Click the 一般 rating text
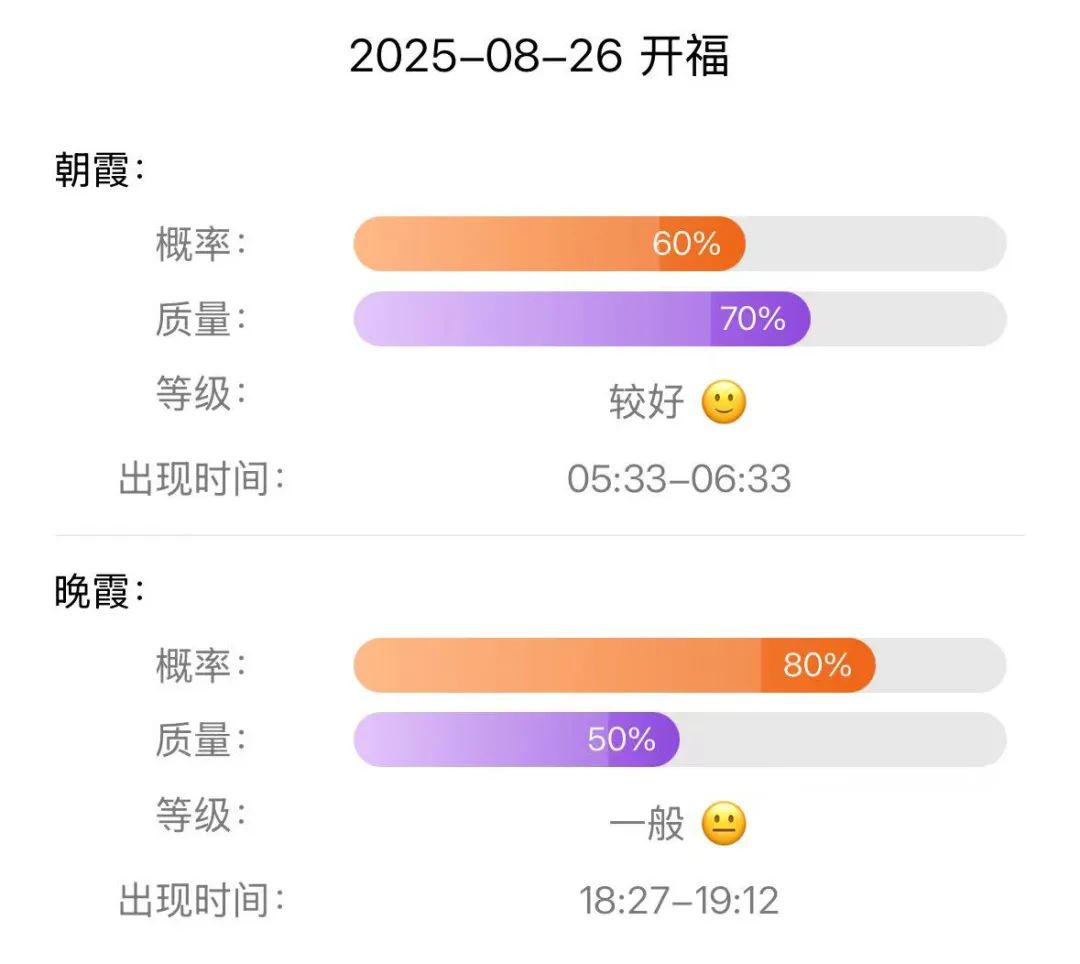Screen dimensions: 1080x964 (646, 824)
